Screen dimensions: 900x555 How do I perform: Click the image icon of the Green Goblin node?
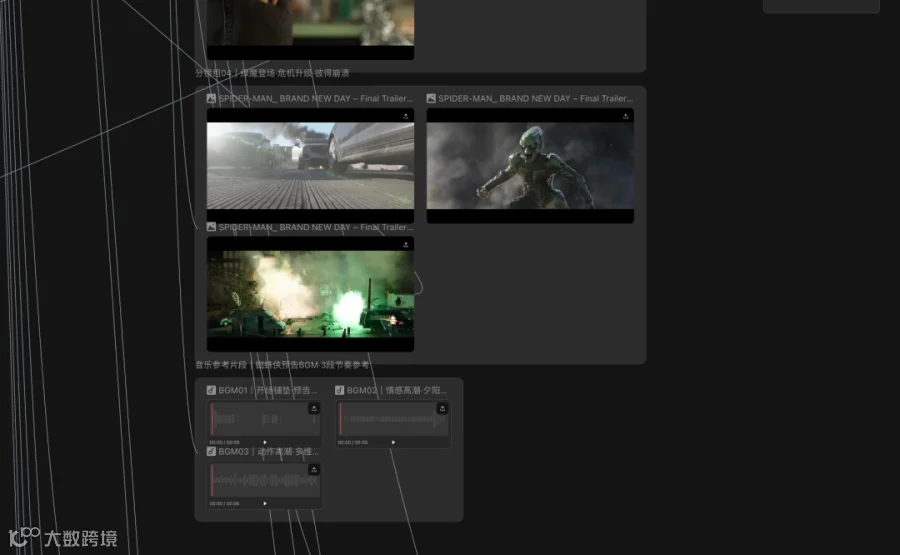(x=431, y=99)
